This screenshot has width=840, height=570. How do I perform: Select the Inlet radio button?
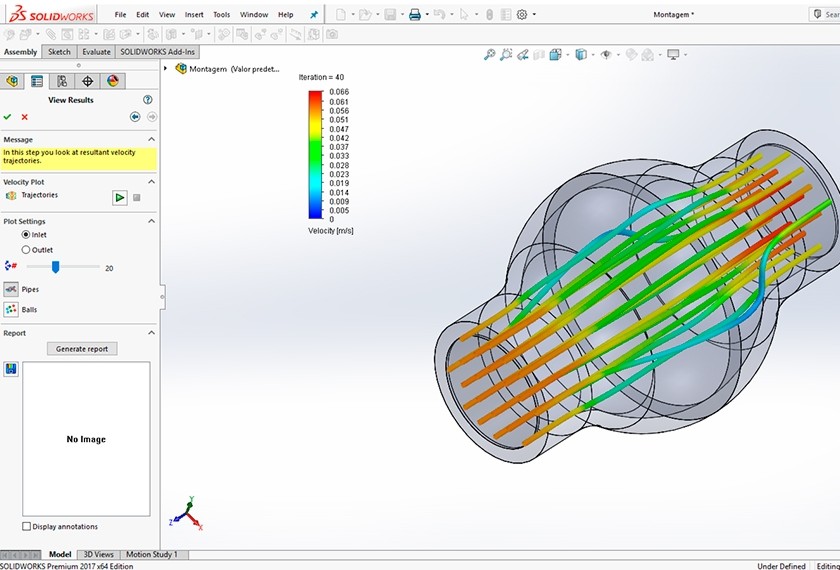(x=26, y=234)
